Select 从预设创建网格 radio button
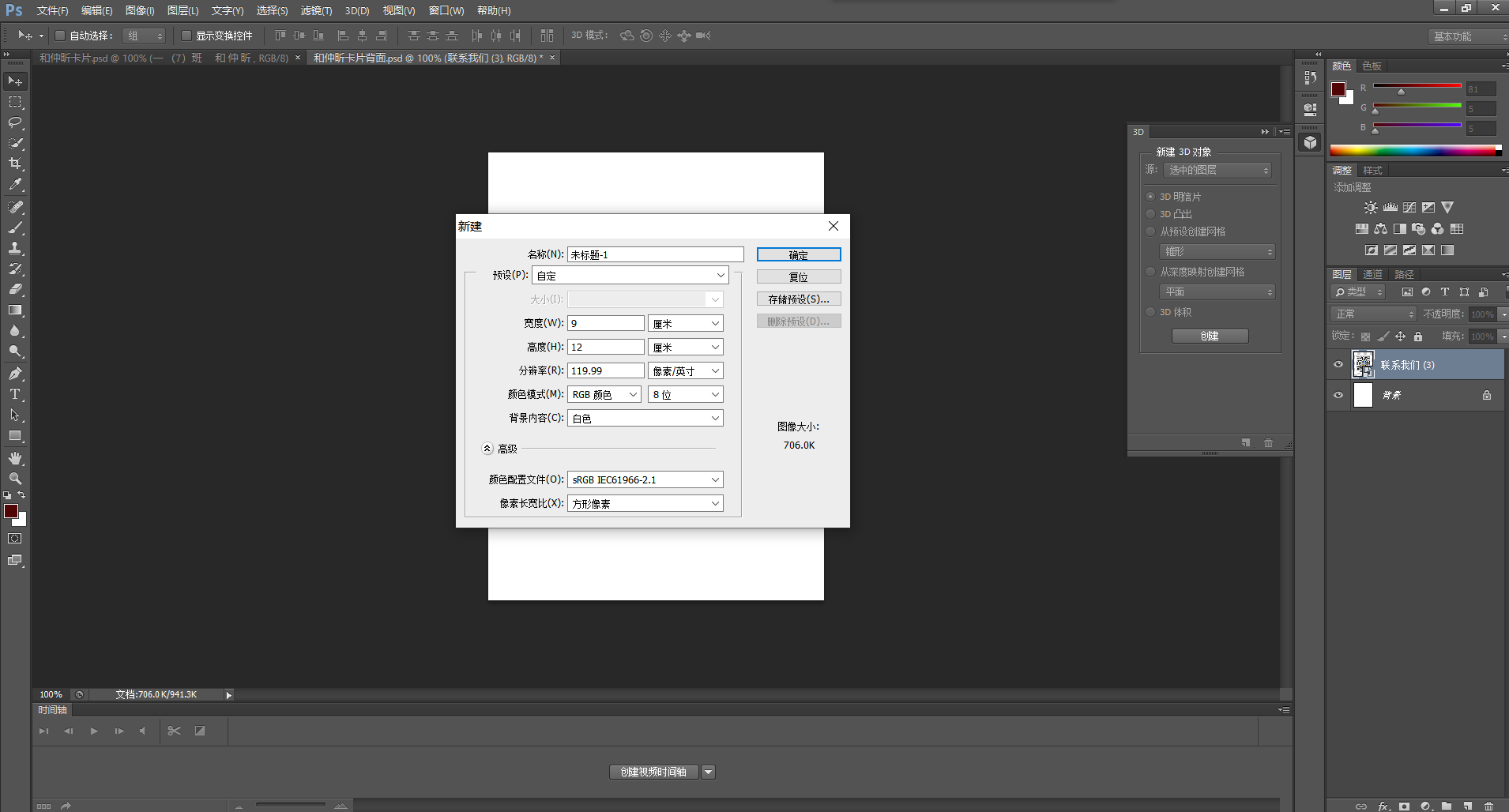Screen dimensions: 1509x812 [1150, 231]
